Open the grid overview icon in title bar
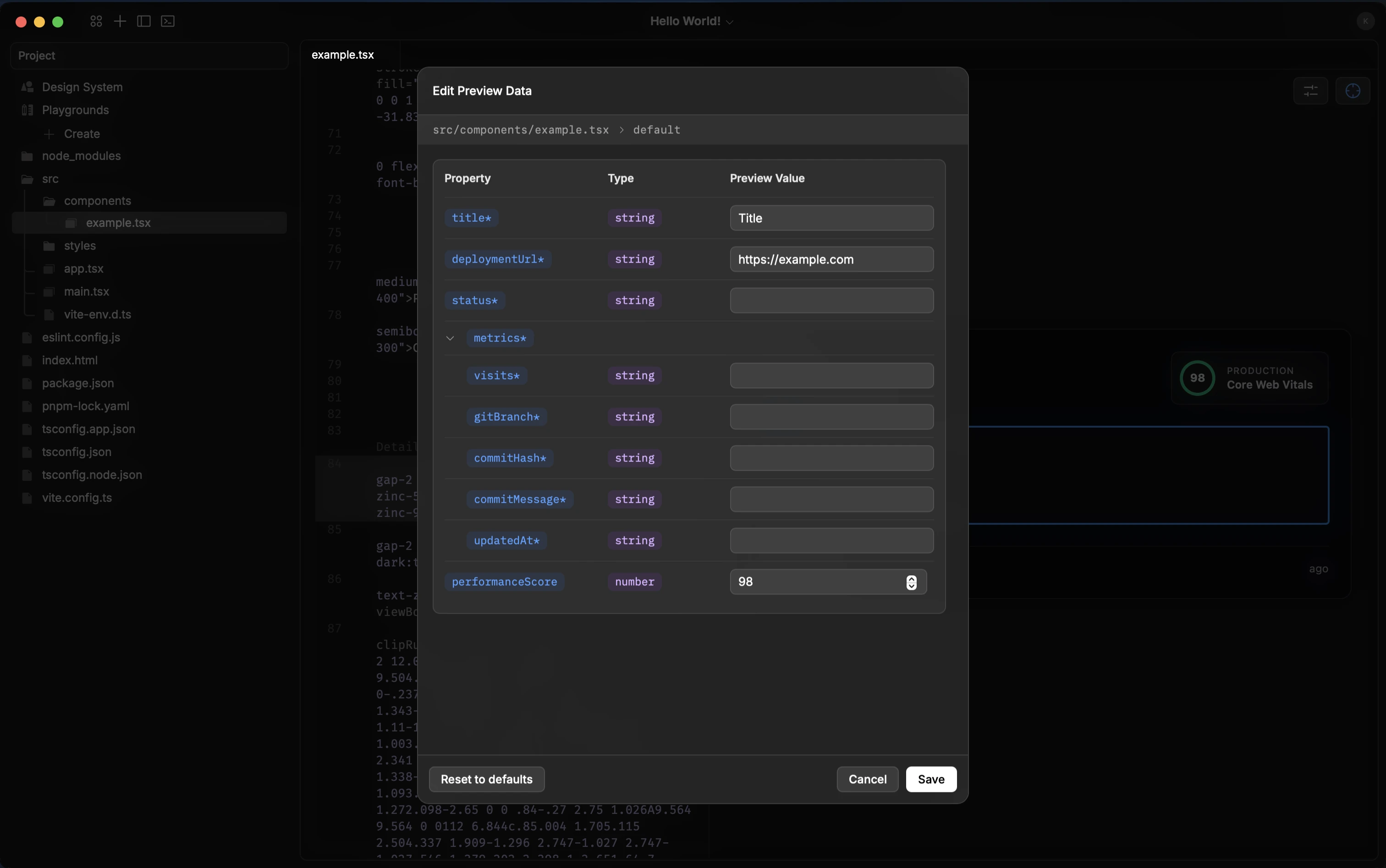 (96, 21)
